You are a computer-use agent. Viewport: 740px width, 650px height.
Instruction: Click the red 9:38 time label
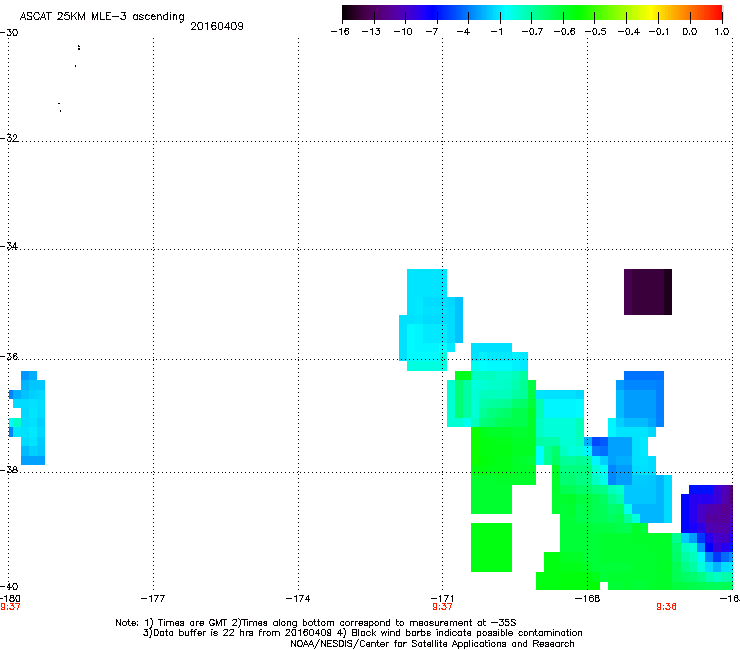coord(666,607)
